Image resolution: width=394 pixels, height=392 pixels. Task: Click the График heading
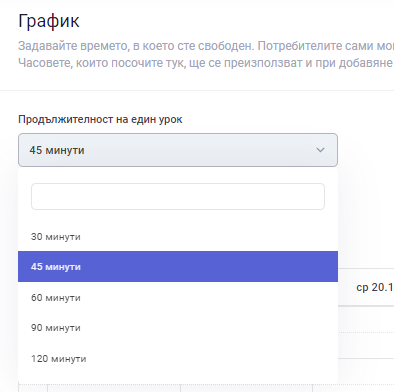click(x=49, y=21)
